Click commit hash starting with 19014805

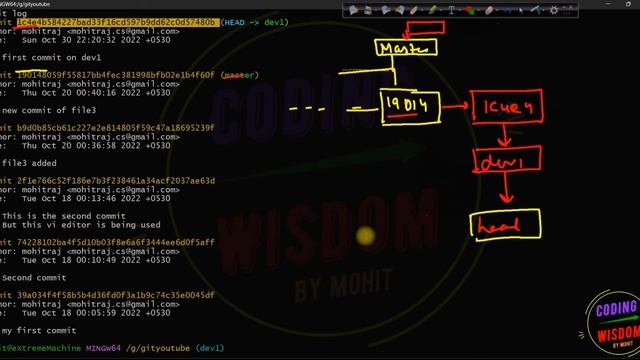pos(116,75)
